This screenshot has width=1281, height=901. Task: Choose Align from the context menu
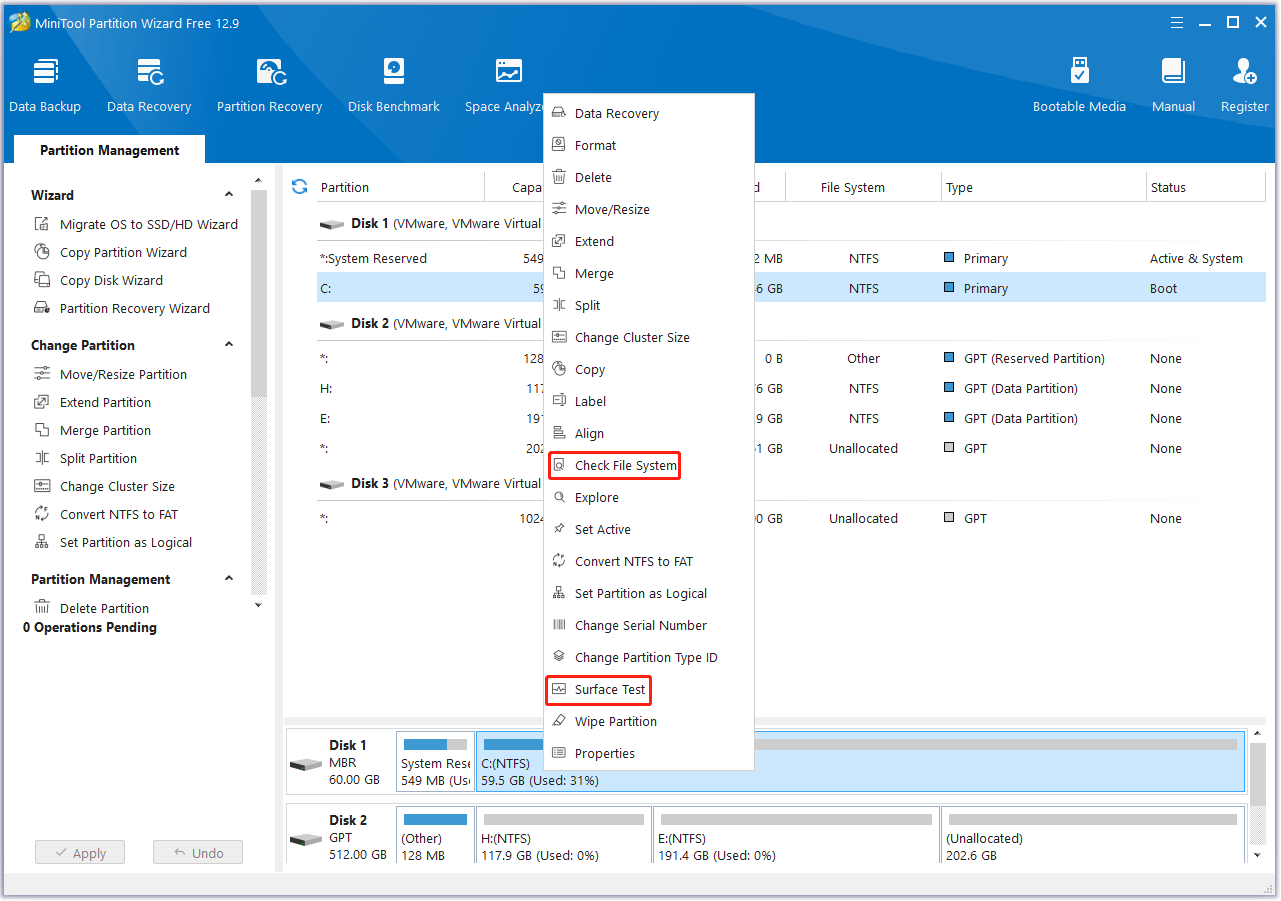(x=648, y=434)
